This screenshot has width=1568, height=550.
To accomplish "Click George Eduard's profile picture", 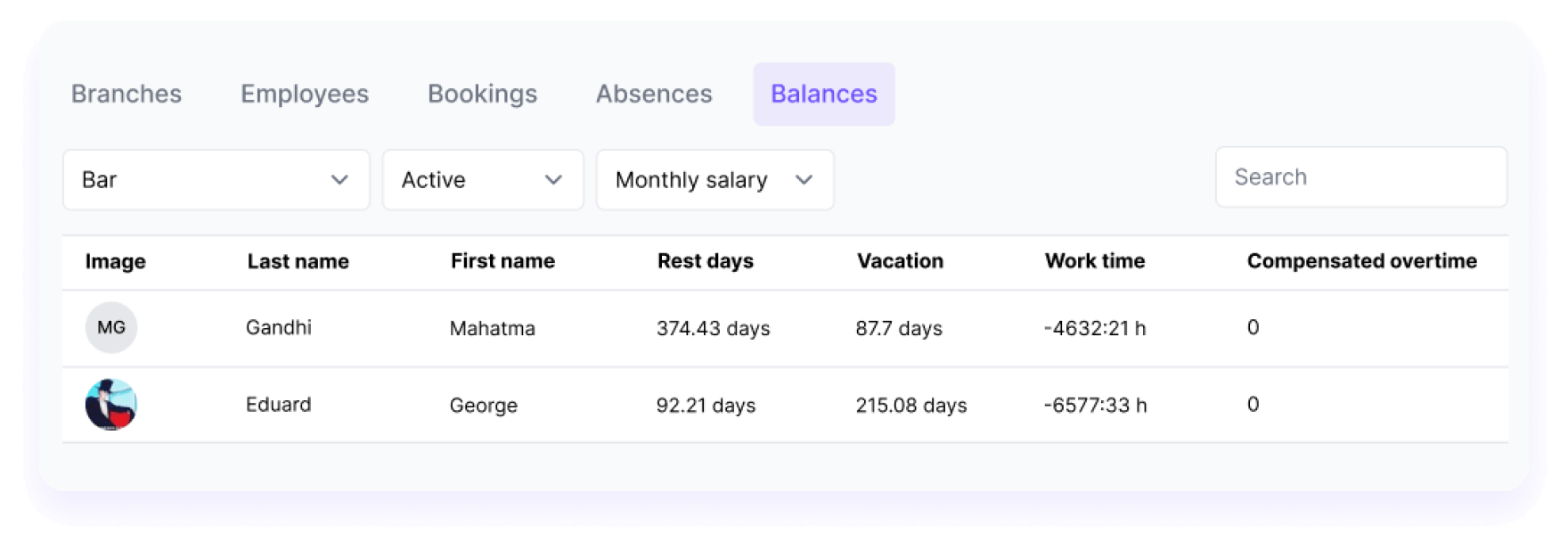I will click(x=111, y=405).
